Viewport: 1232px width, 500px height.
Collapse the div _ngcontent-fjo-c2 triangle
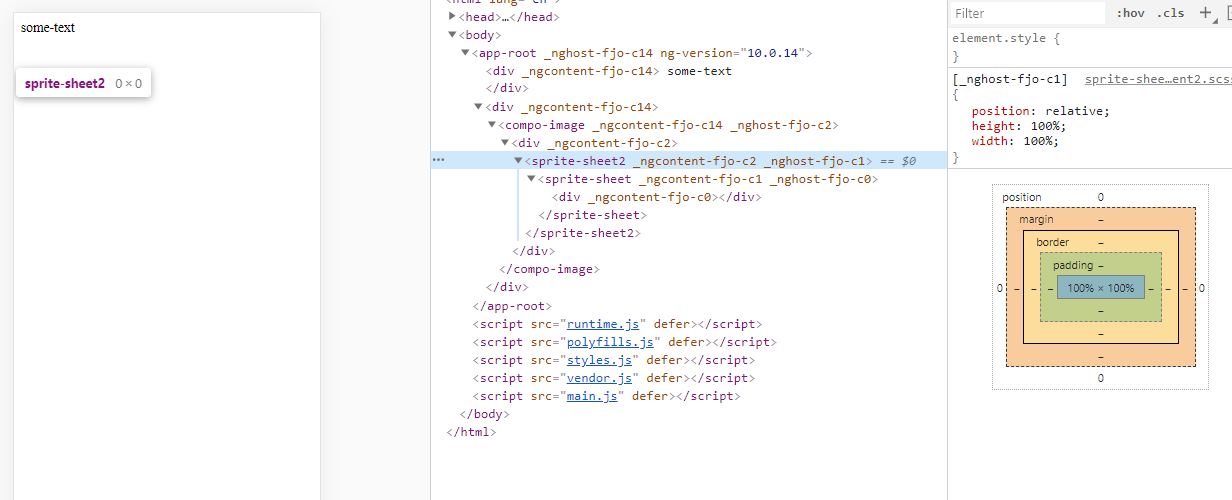[x=505, y=143]
